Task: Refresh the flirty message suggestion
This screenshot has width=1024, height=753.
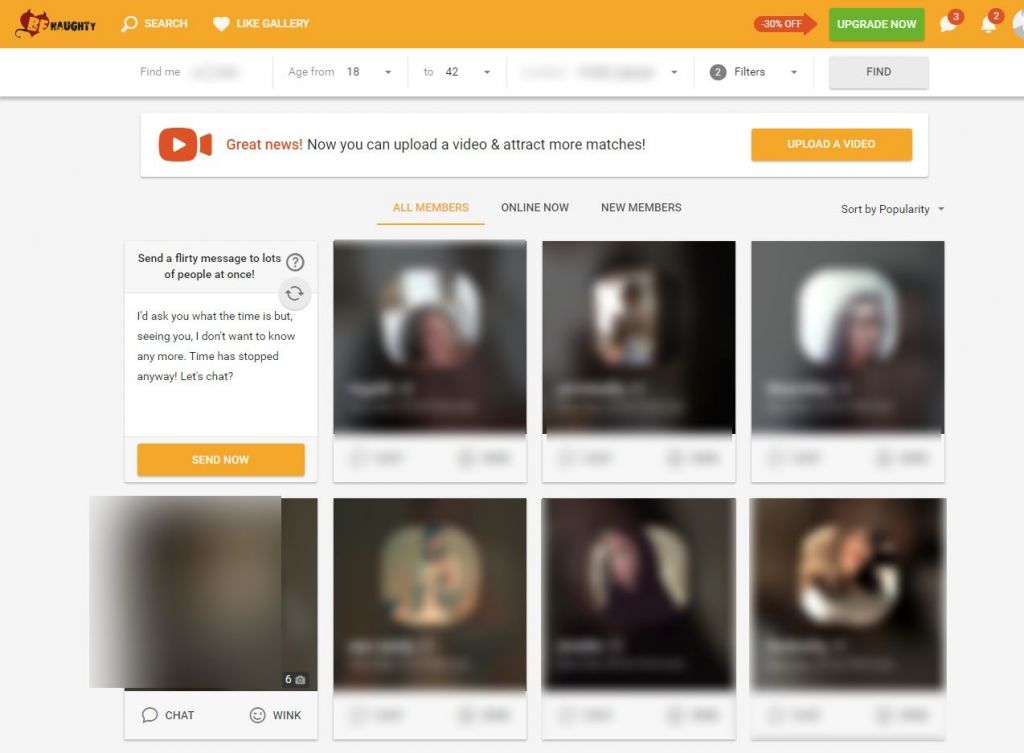Action: (295, 293)
